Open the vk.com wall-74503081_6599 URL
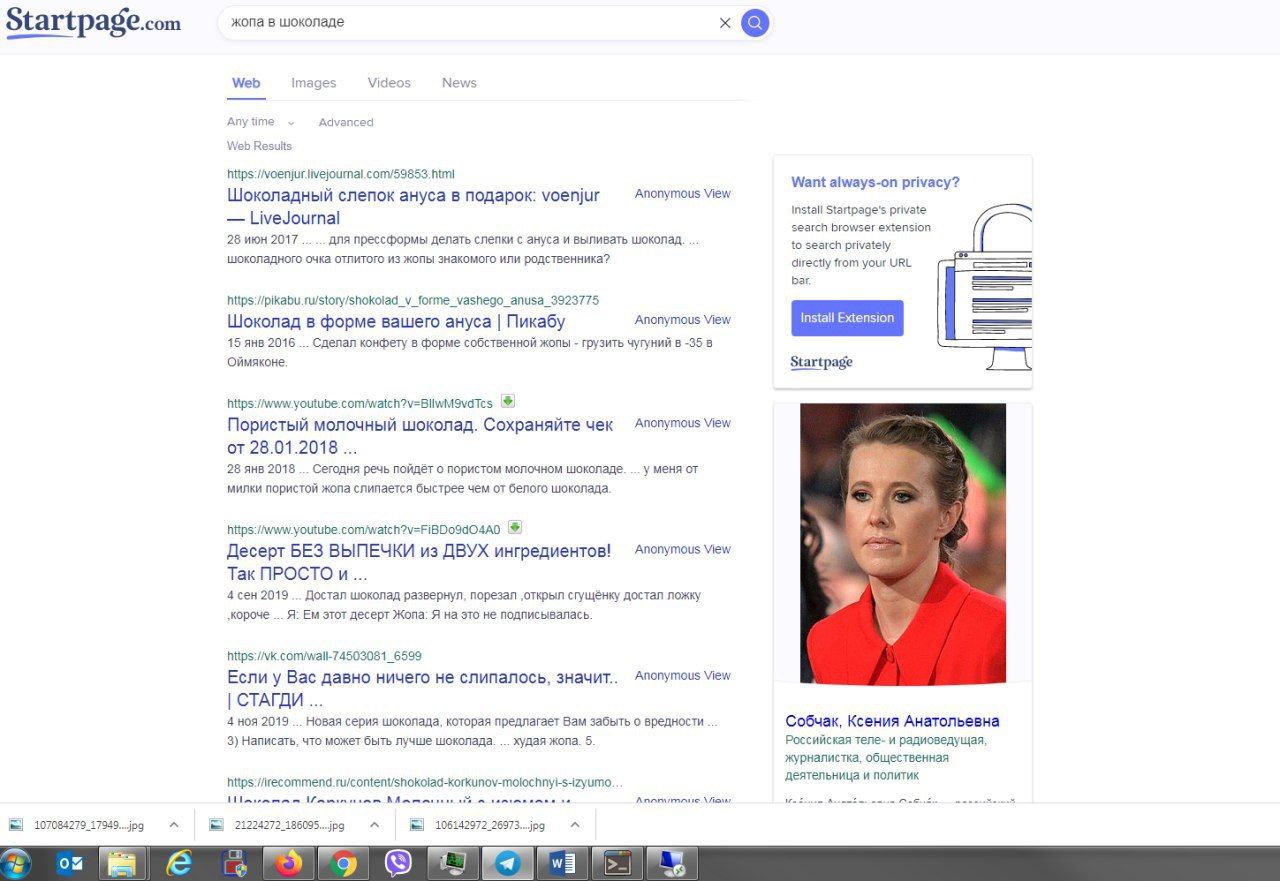Image resolution: width=1280 pixels, height=881 pixels. pyautogui.click(x=324, y=656)
